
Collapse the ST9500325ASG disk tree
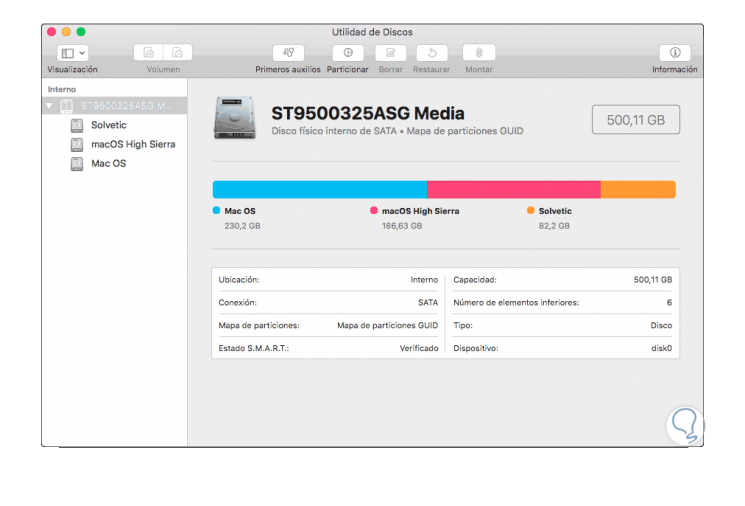tap(49, 105)
